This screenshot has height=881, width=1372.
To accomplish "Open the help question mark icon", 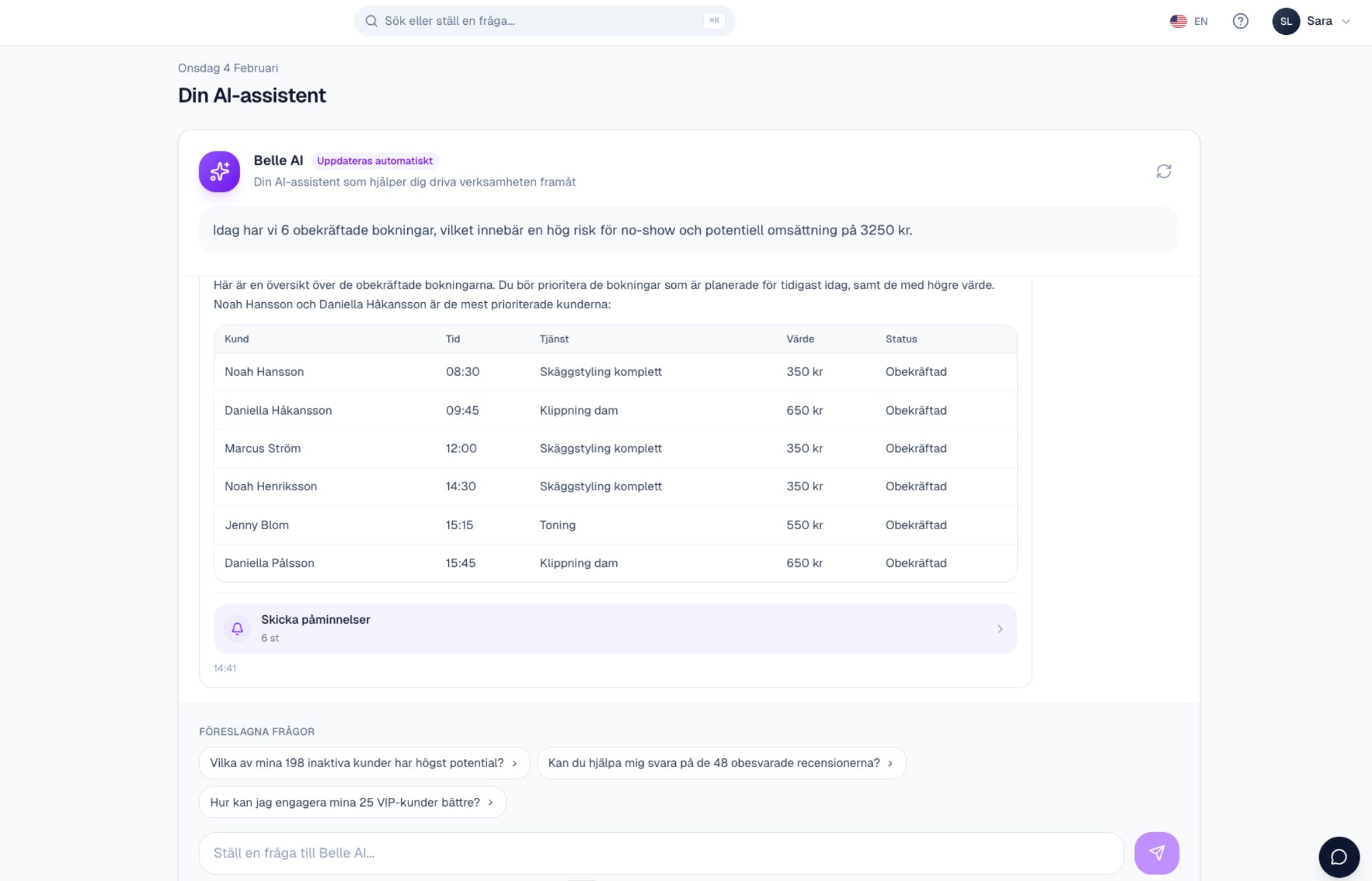I will [x=1240, y=21].
